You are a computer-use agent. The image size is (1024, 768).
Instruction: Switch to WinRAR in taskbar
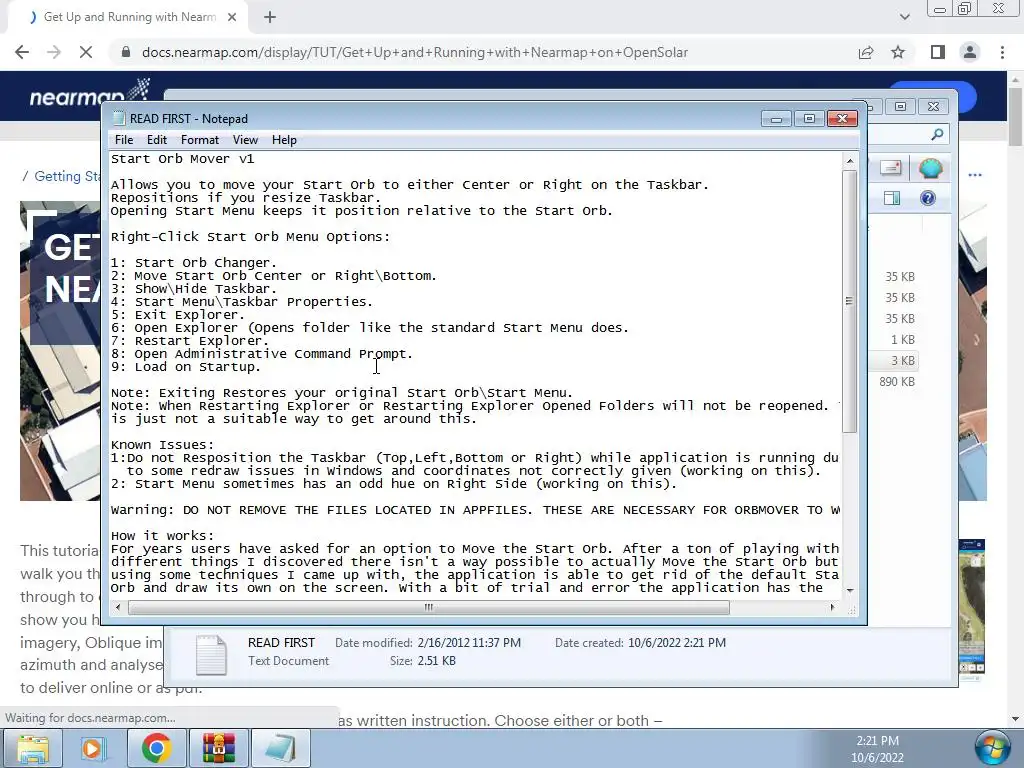point(218,748)
